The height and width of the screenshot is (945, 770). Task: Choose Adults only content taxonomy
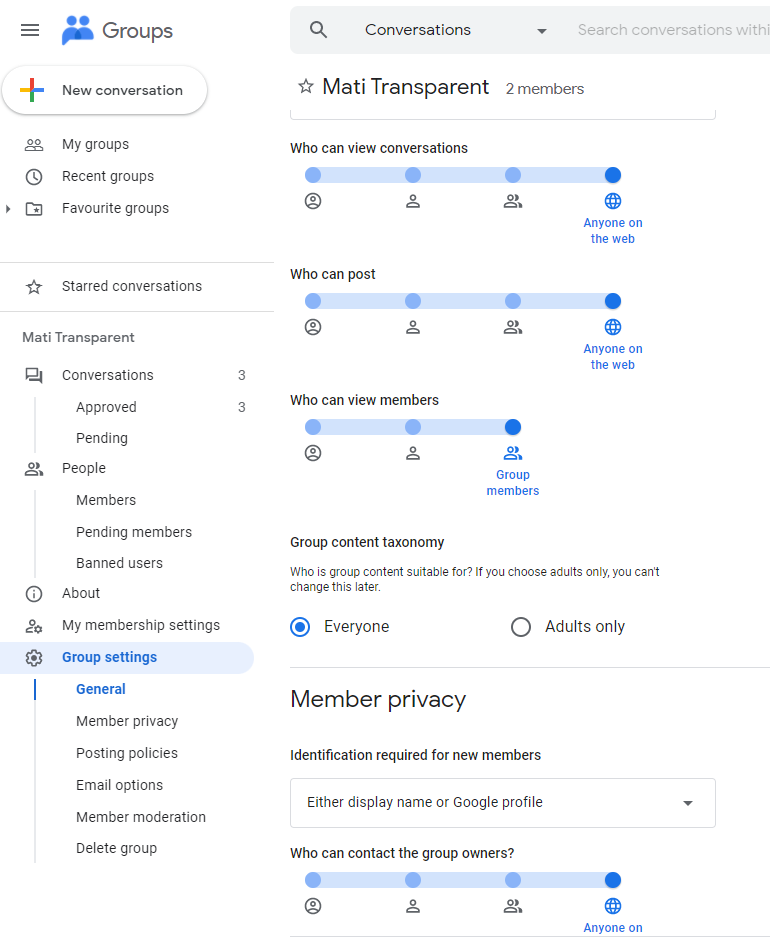coord(521,627)
